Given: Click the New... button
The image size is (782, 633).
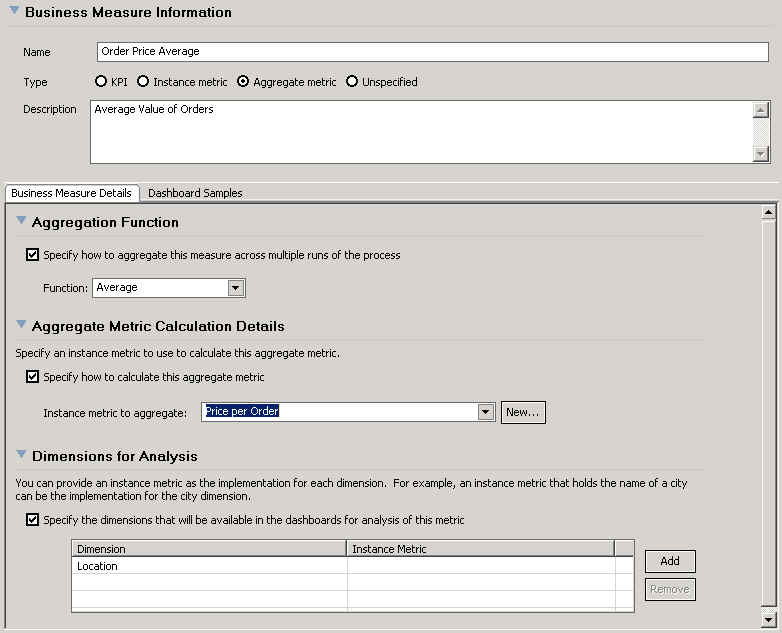Looking at the screenshot, I should click(523, 412).
